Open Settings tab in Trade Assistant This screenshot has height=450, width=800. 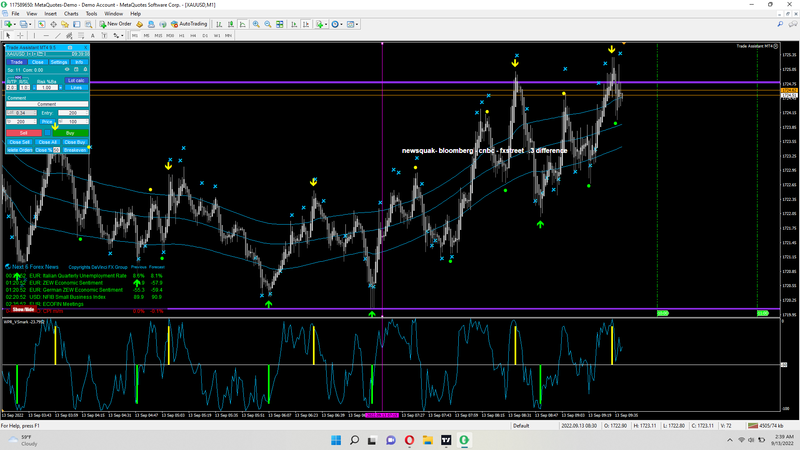pyautogui.click(x=59, y=62)
